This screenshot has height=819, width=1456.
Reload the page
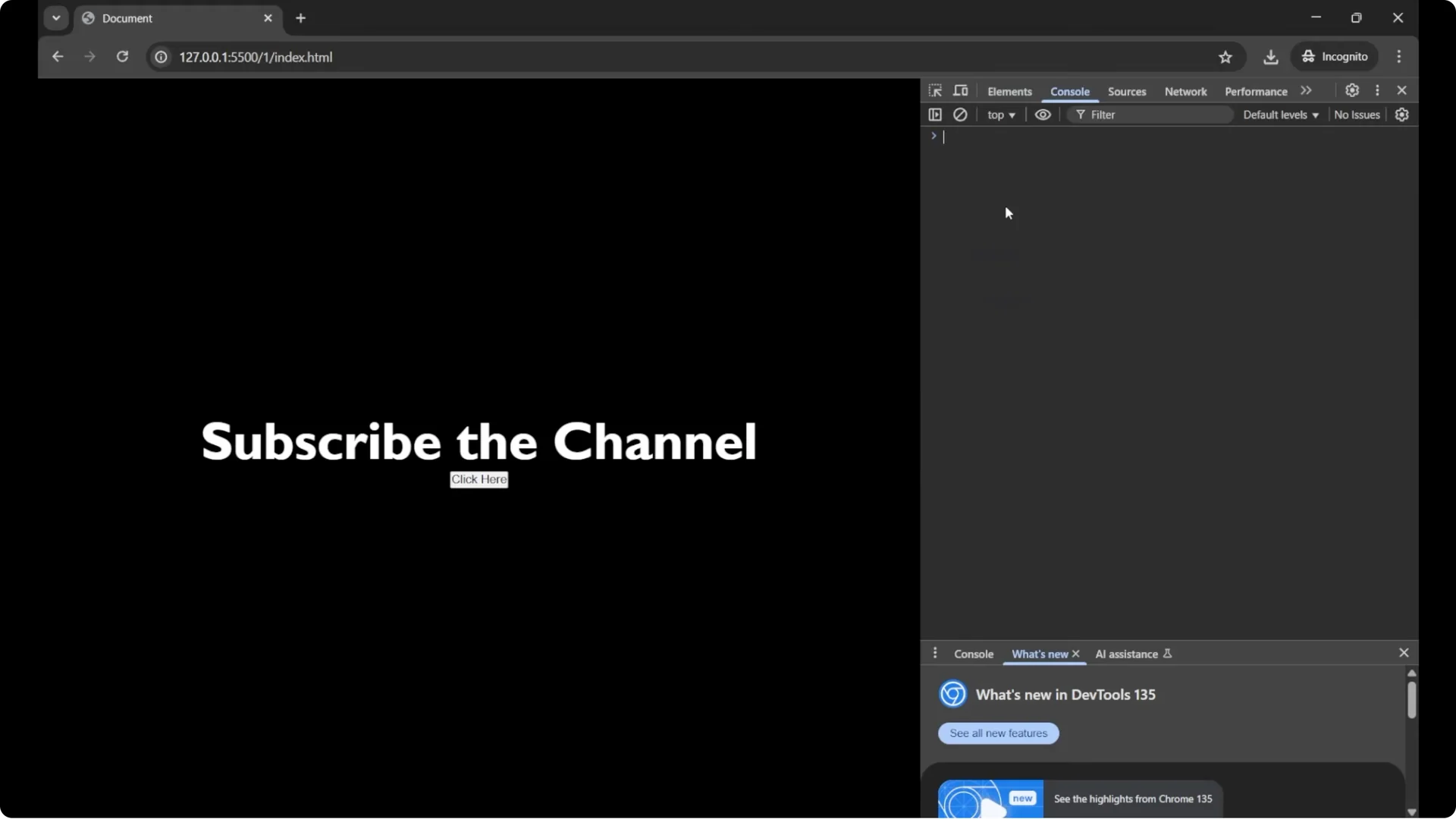pyautogui.click(x=122, y=57)
